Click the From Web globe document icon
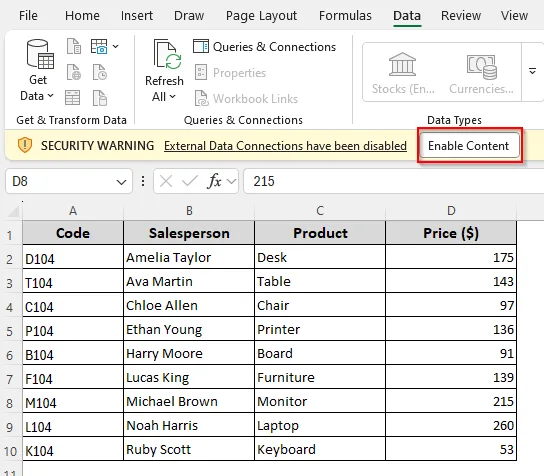Viewport: 544px width, 476px height. [74, 72]
